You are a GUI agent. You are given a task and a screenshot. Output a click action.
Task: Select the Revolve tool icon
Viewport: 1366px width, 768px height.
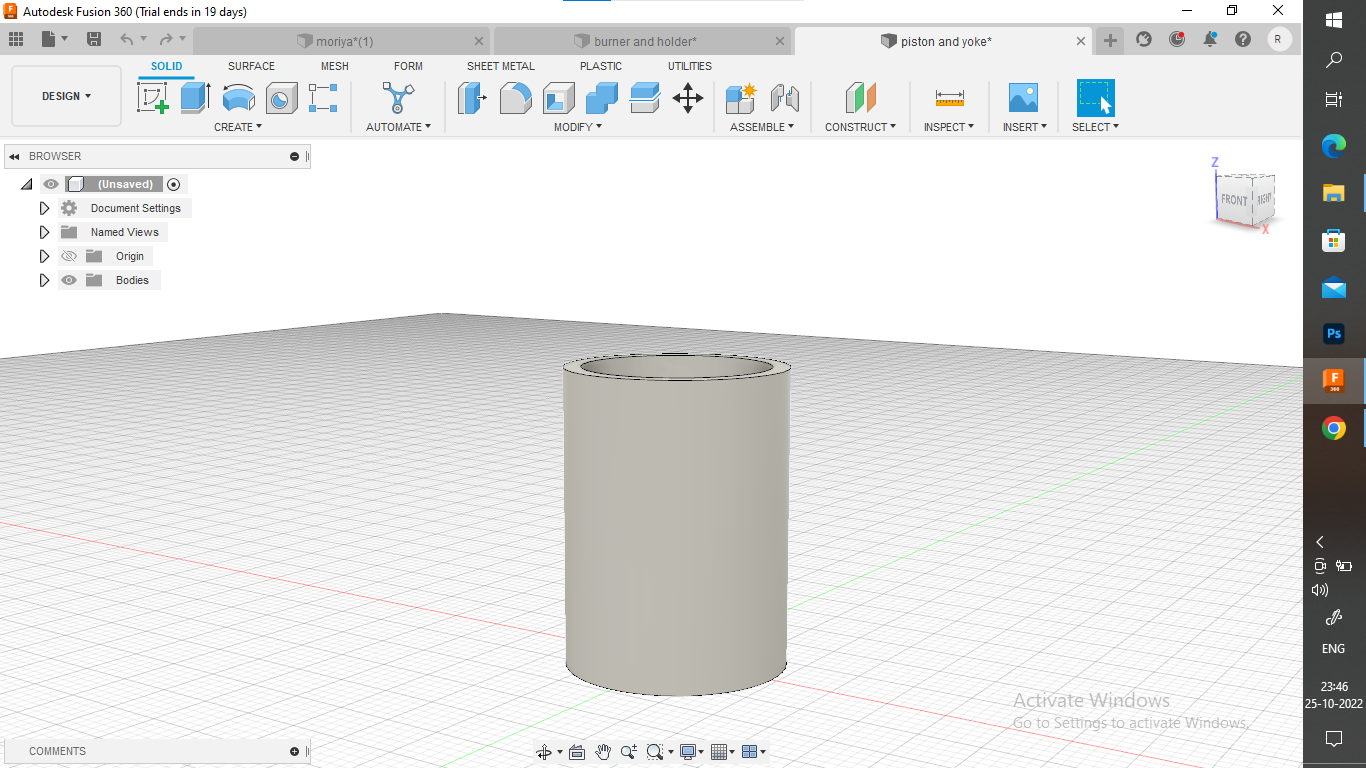[x=238, y=98]
